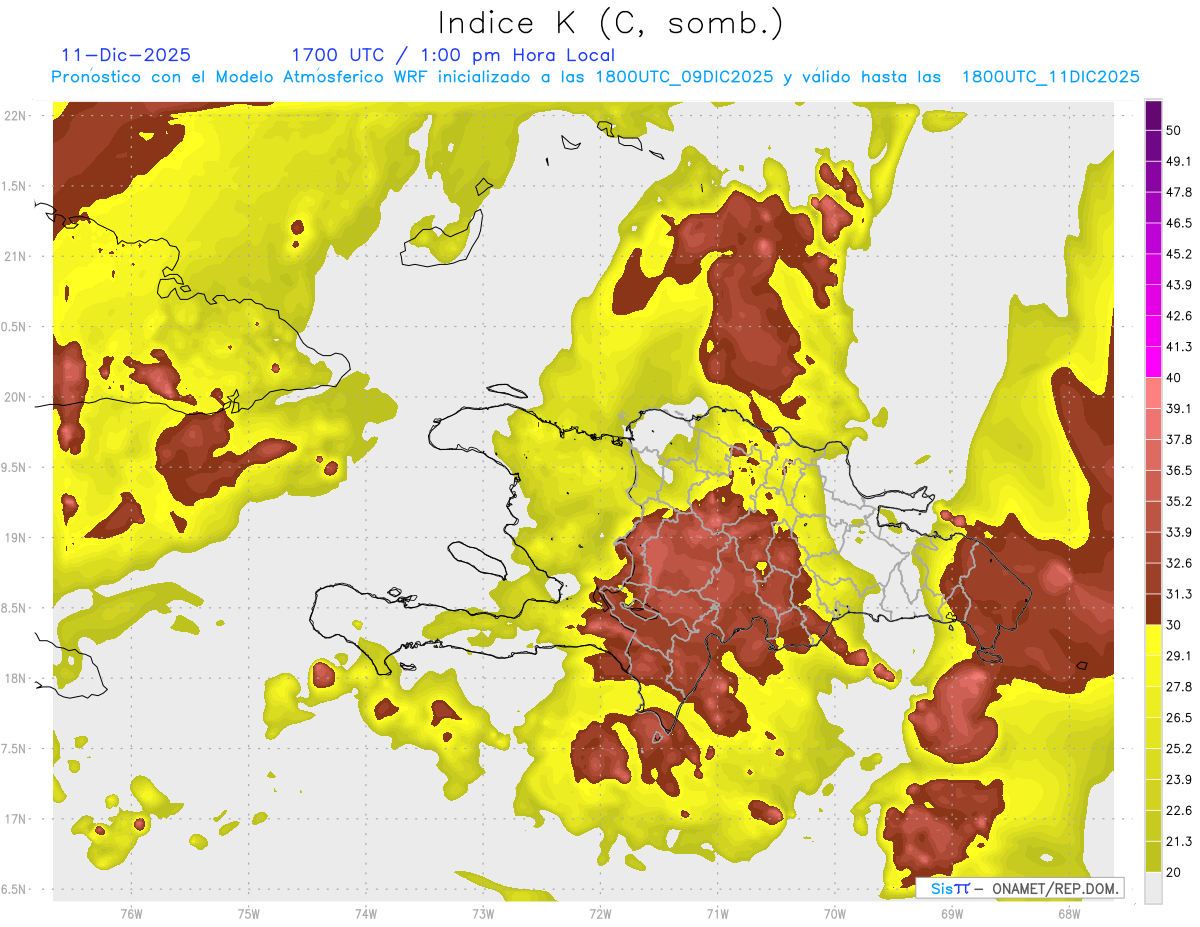
Task: Pick the color scale value 35.2
Action: (x=1179, y=501)
